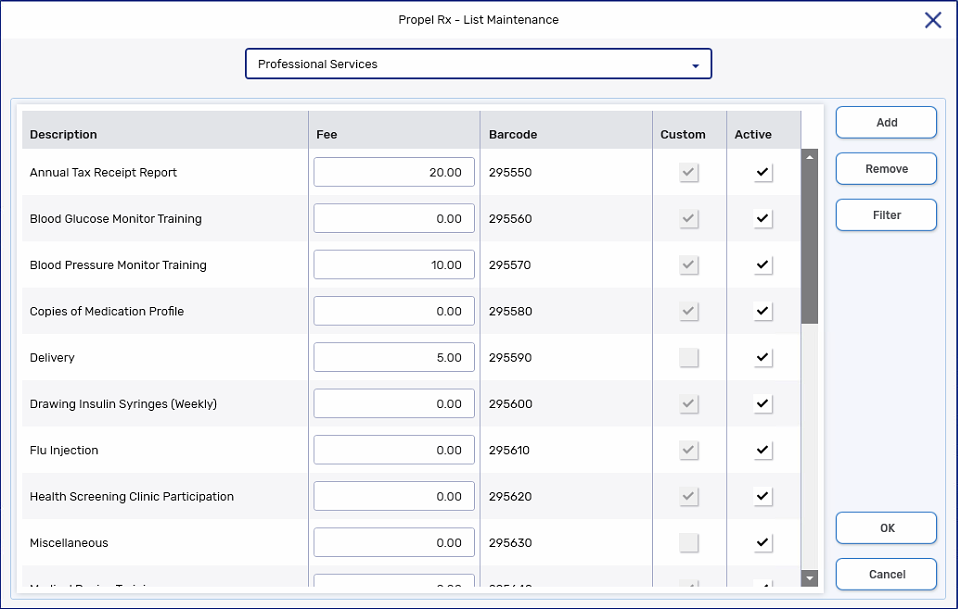
Task: Click the Fee field for Blood Pressure Monitor Training
Action: click(394, 265)
